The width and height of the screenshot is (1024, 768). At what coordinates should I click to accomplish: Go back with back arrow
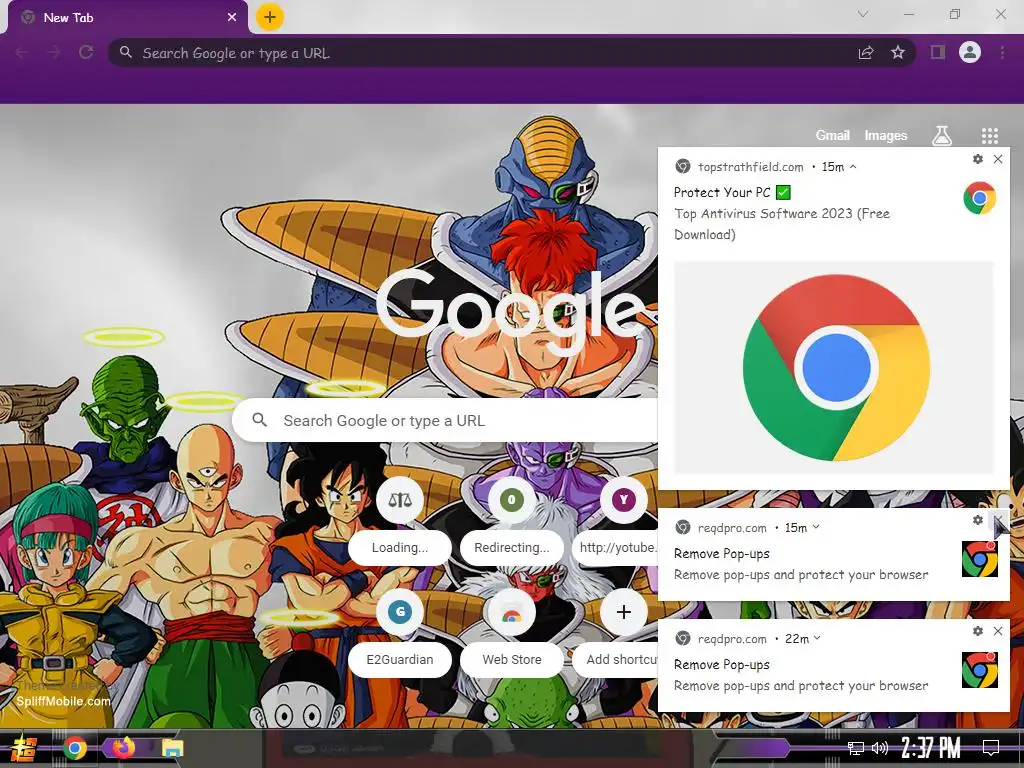coord(22,52)
